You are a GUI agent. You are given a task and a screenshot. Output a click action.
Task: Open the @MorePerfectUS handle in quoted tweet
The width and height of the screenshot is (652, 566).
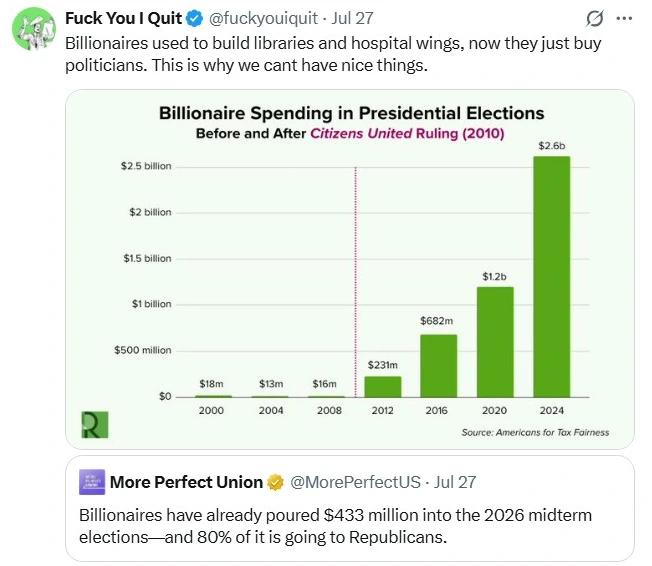(x=355, y=482)
